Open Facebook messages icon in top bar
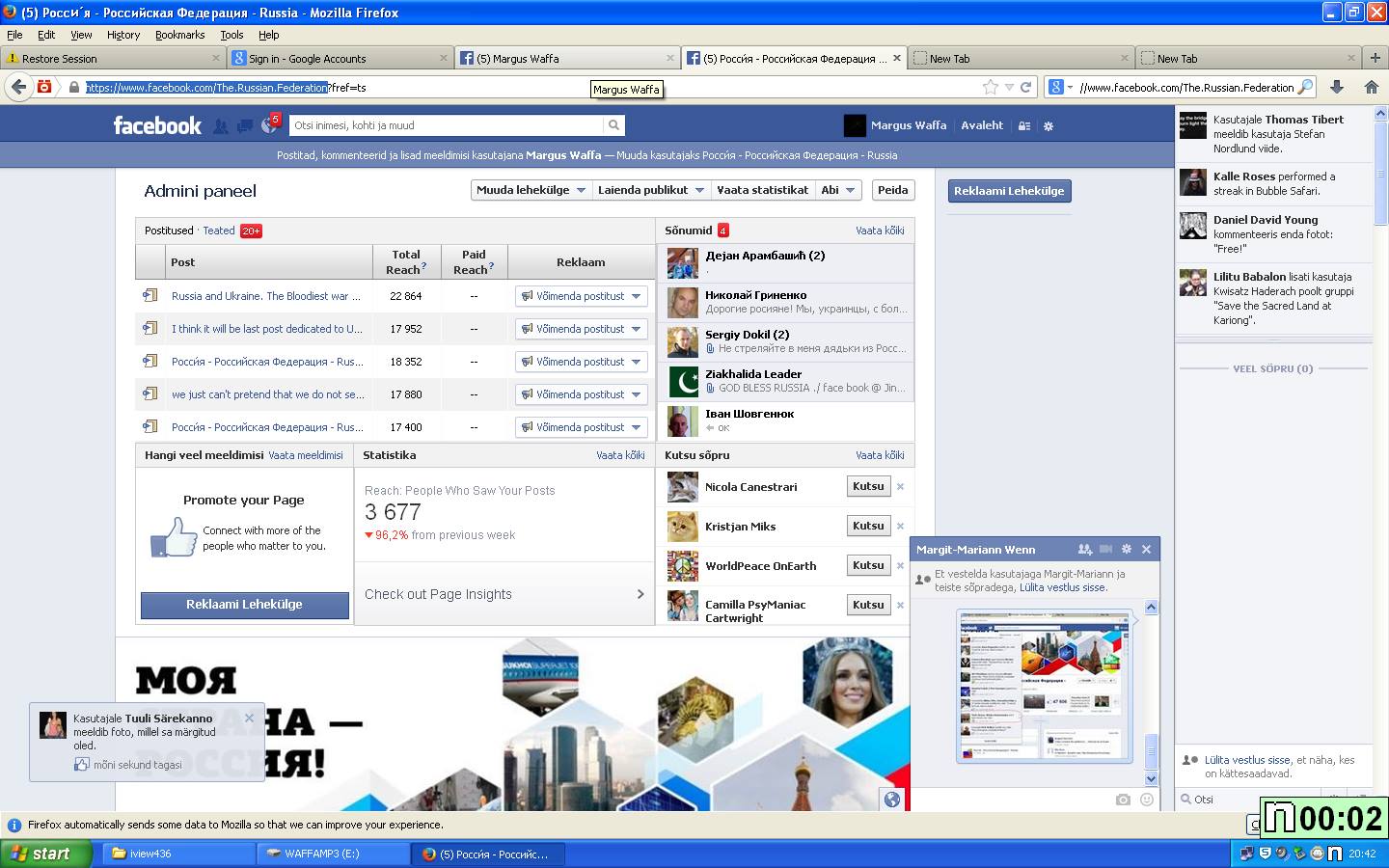Image resolution: width=1389 pixels, height=868 pixels. pos(245,125)
